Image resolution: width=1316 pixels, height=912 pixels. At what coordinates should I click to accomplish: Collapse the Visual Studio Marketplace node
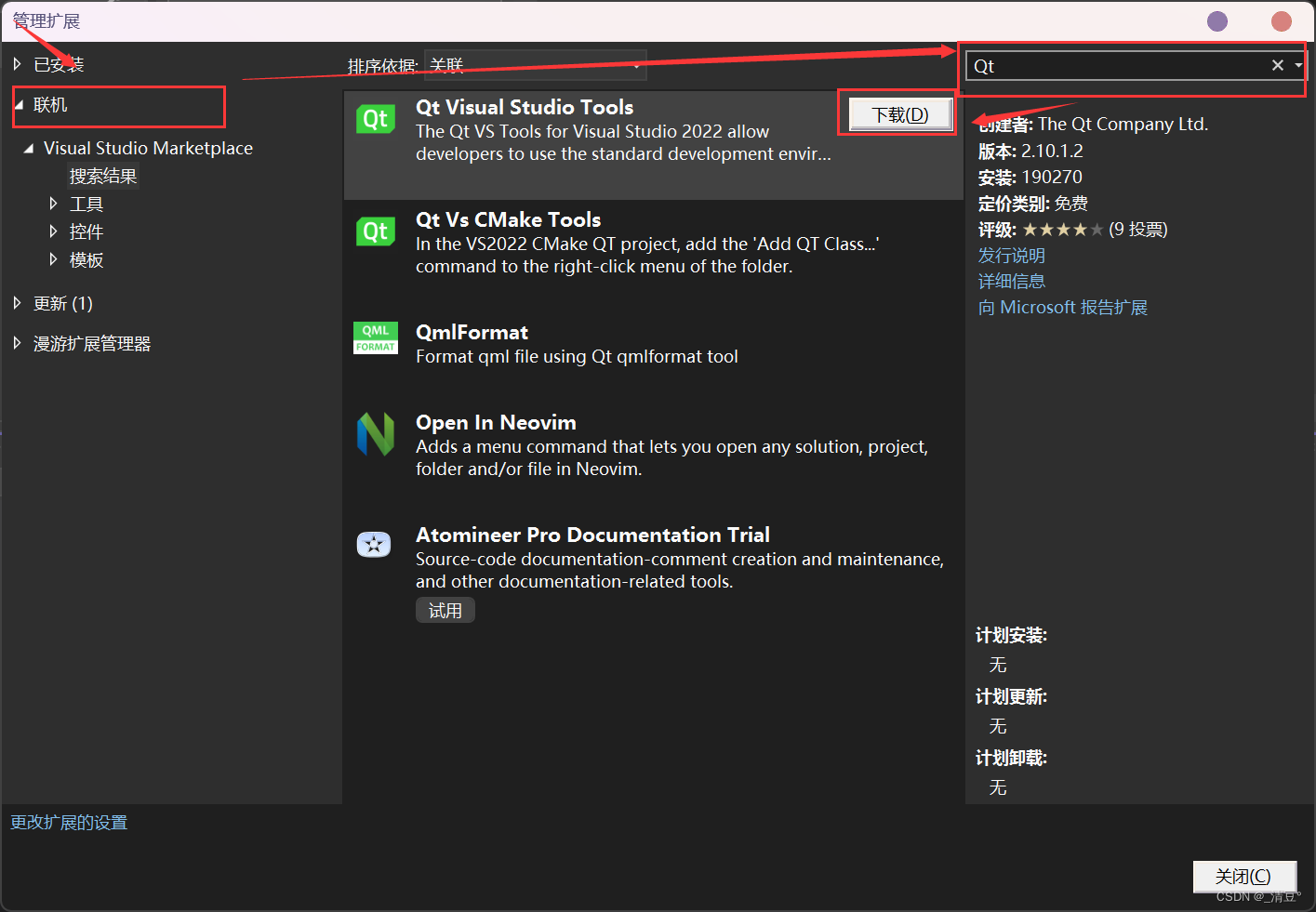(29, 148)
